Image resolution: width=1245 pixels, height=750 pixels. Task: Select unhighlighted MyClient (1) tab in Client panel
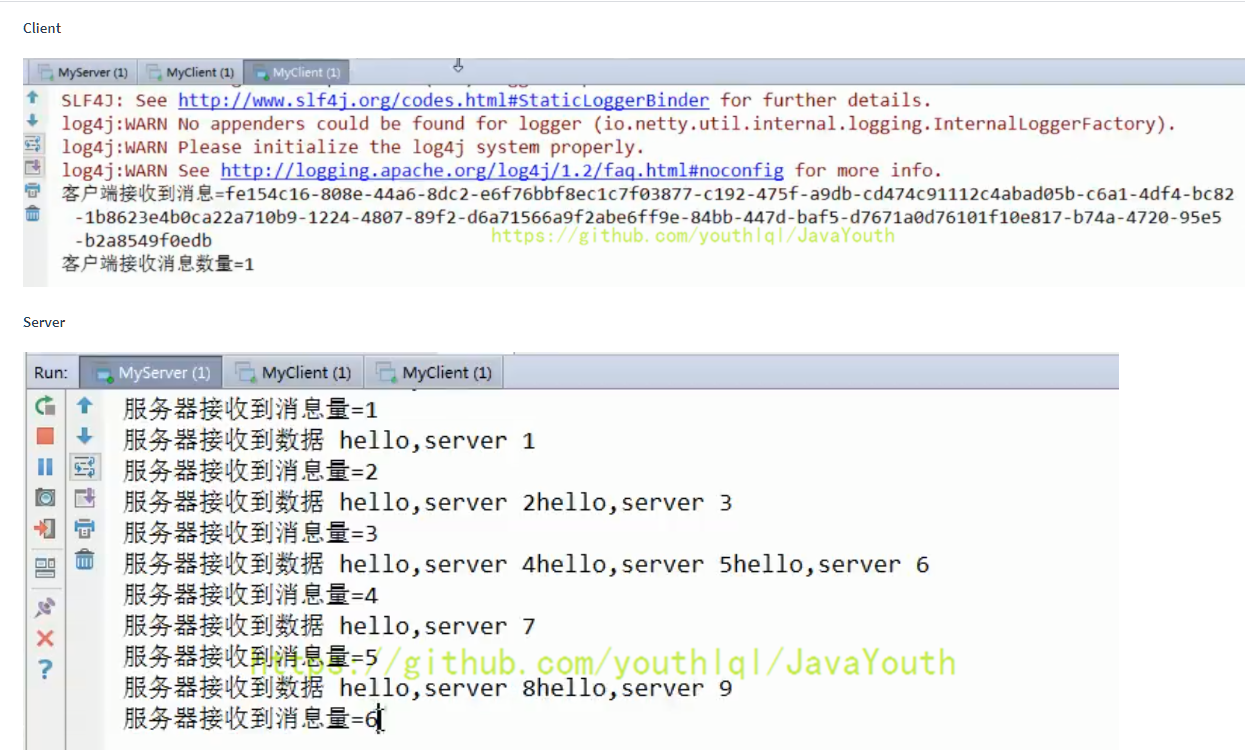click(x=190, y=73)
